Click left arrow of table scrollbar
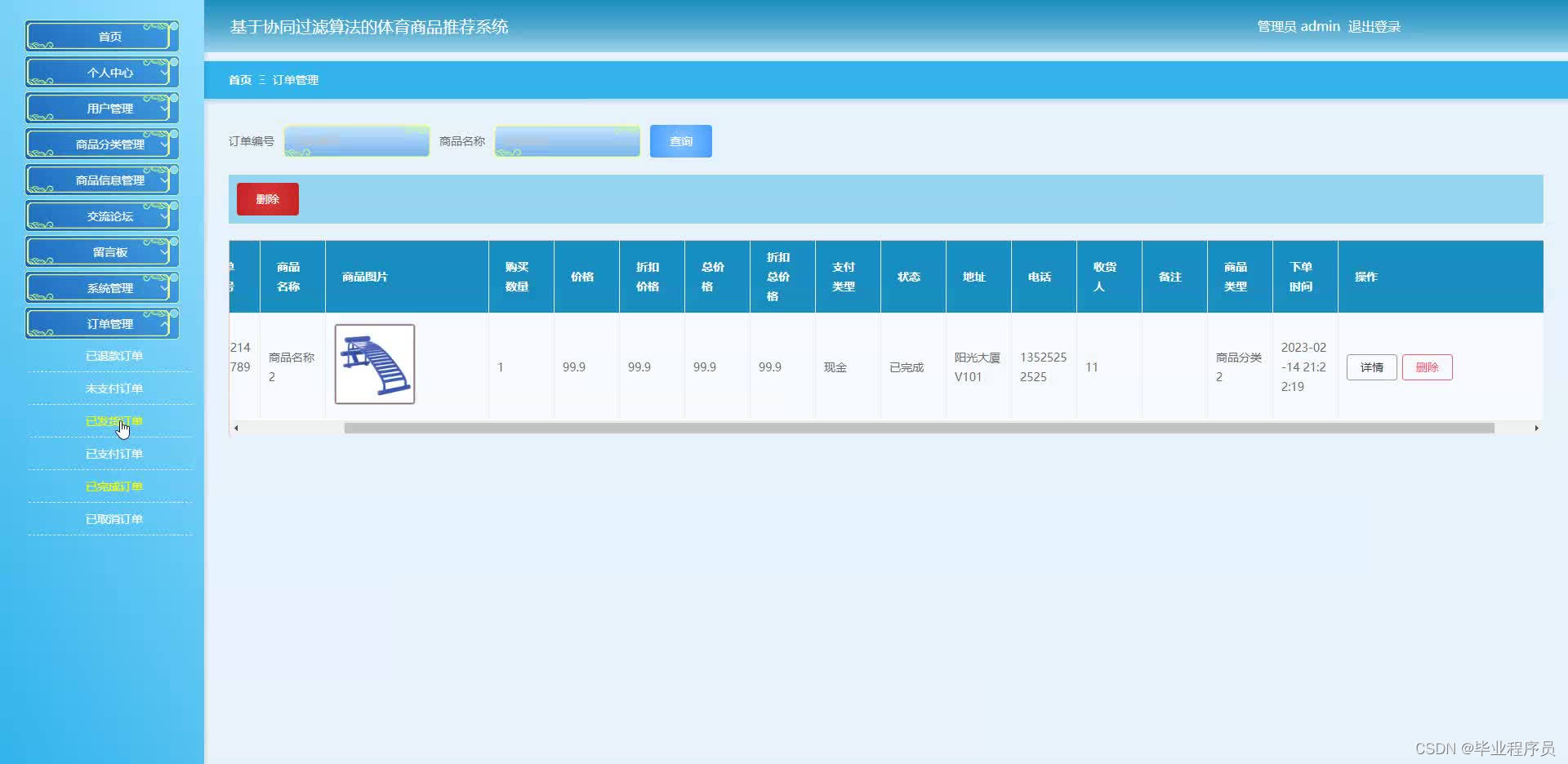Viewport: 1568px width, 764px height. [236, 428]
